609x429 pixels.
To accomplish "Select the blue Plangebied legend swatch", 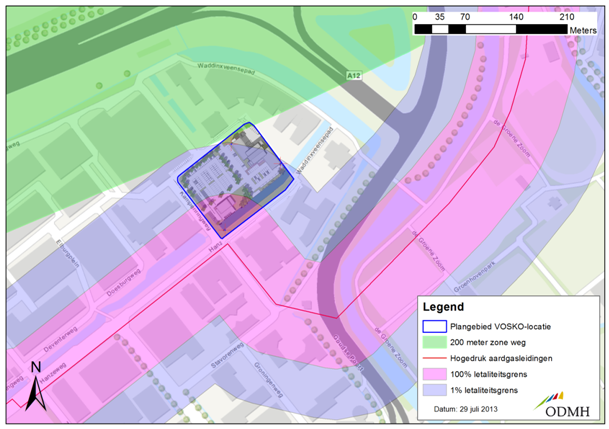I will [x=434, y=327].
